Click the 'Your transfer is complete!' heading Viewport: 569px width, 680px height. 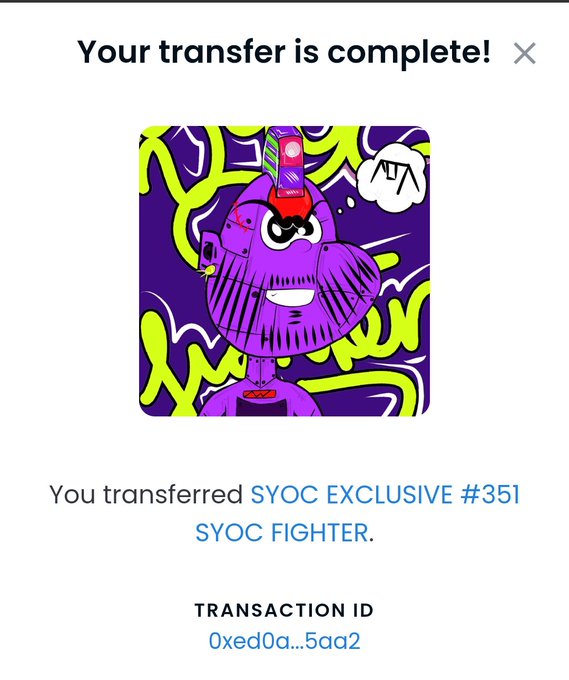click(x=284, y=52)
